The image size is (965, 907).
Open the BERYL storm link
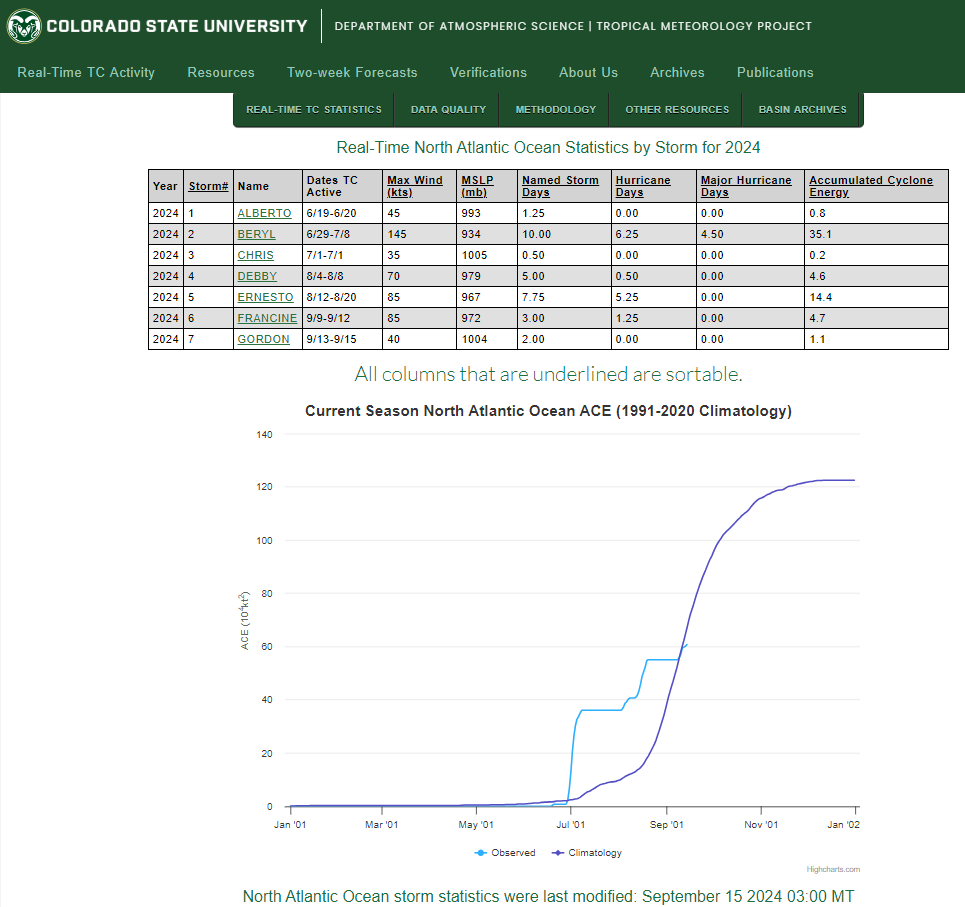(x=257, y=234)
